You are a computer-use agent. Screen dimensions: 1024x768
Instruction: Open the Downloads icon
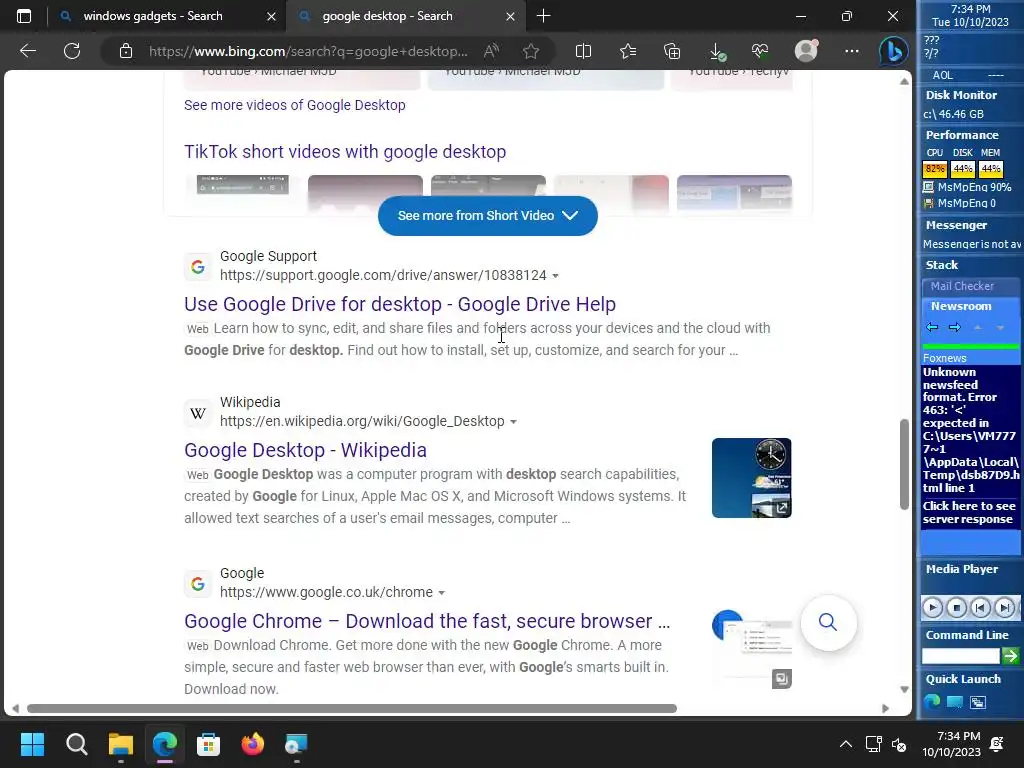pyautogui.click(x=716, y=51)
